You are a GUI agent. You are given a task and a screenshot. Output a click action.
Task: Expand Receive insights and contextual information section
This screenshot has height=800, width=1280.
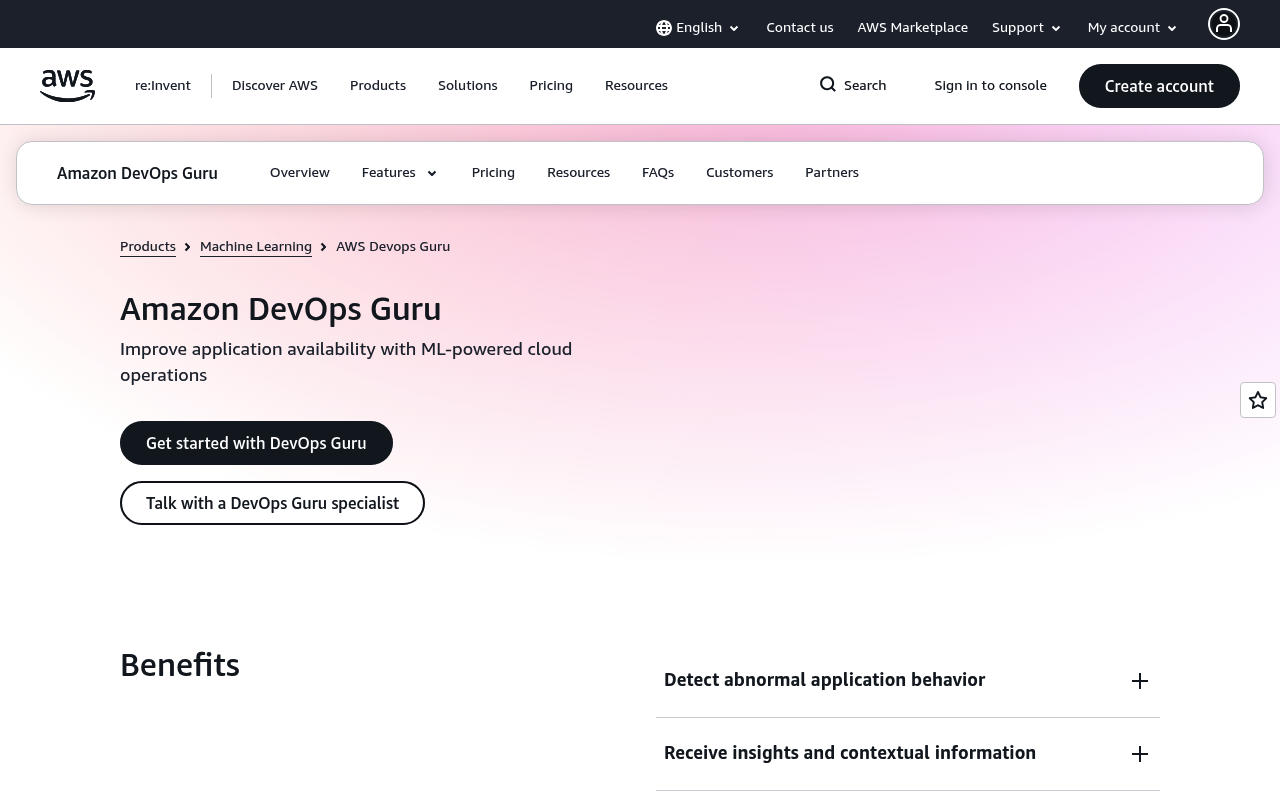(x=908, y=754)
